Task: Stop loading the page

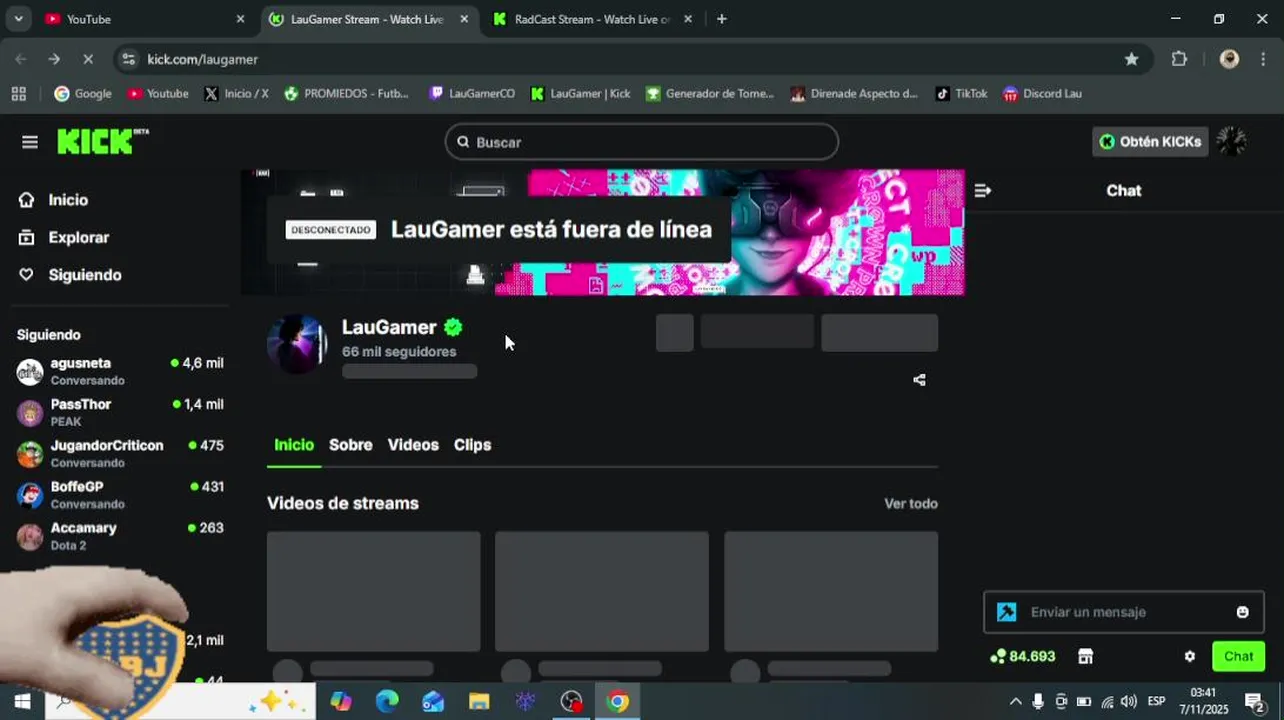Action: pos(88,59)
